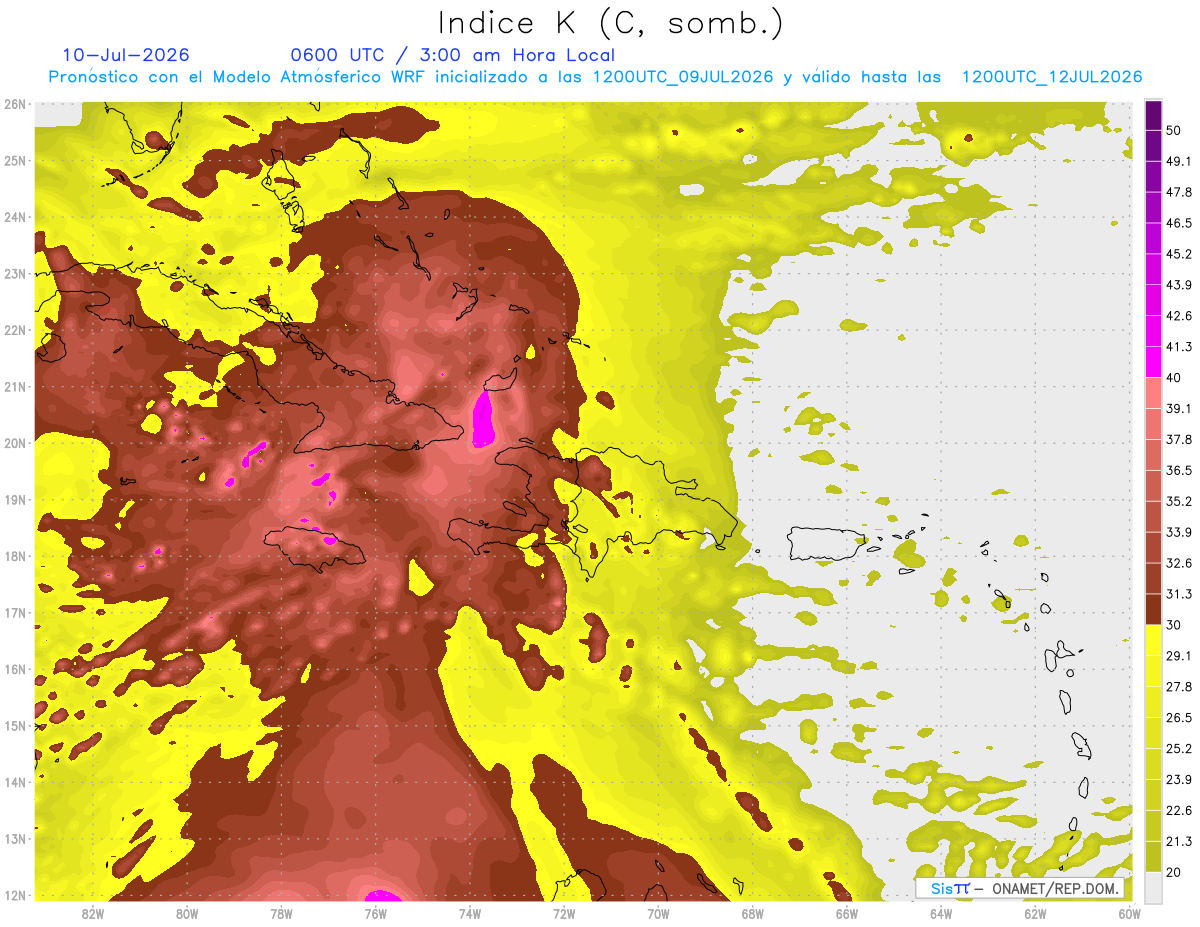Click the 16N latitude label

14,669
